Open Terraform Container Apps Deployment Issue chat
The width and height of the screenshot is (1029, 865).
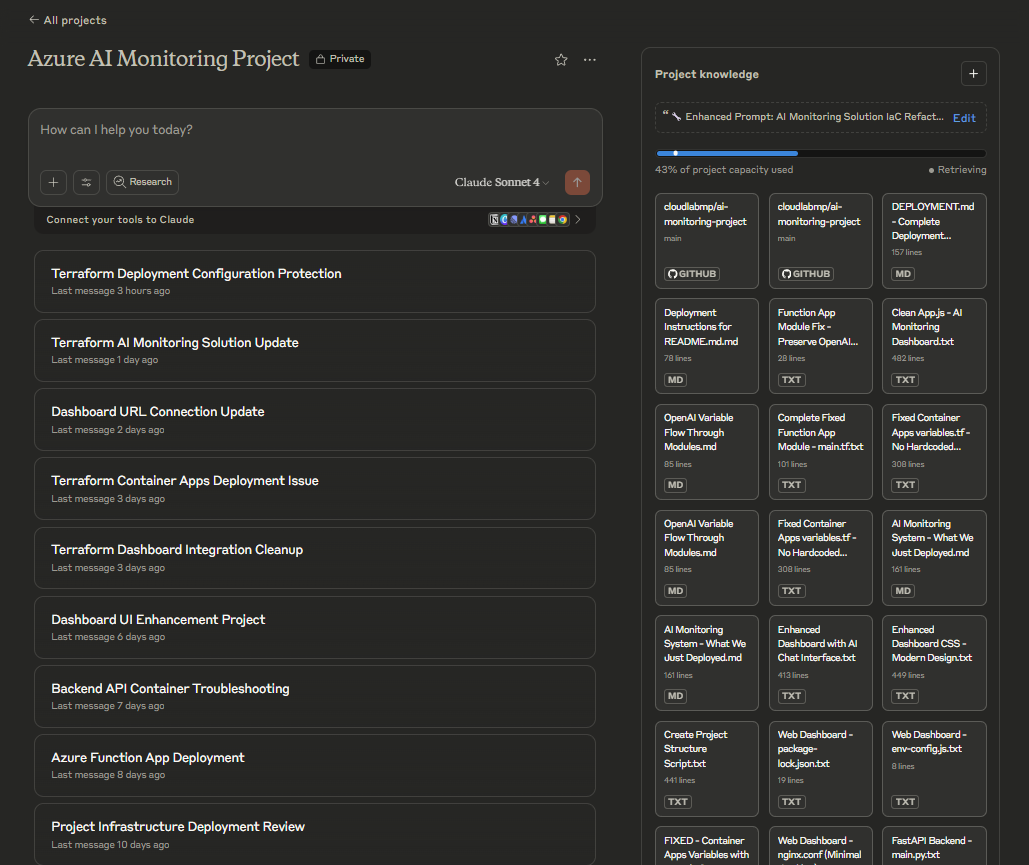coord(315,489)
